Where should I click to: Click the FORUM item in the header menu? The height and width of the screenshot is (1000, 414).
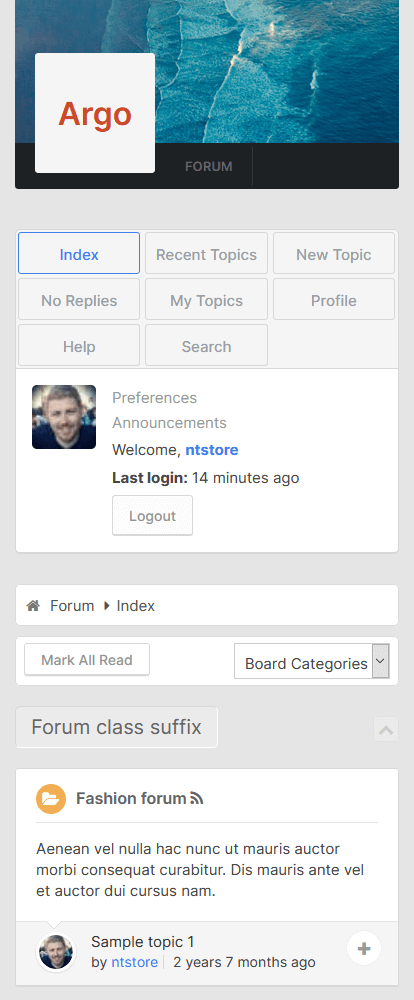209,166
